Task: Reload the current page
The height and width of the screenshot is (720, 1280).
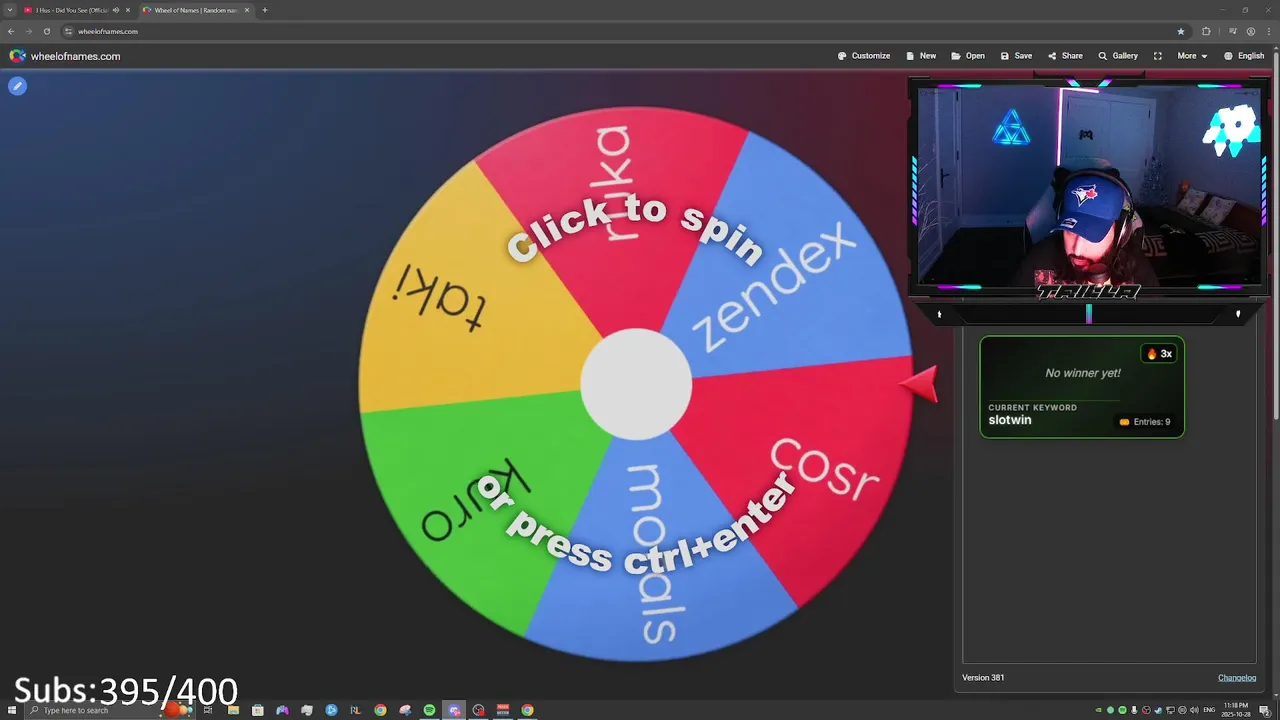Action: (46, 31)
